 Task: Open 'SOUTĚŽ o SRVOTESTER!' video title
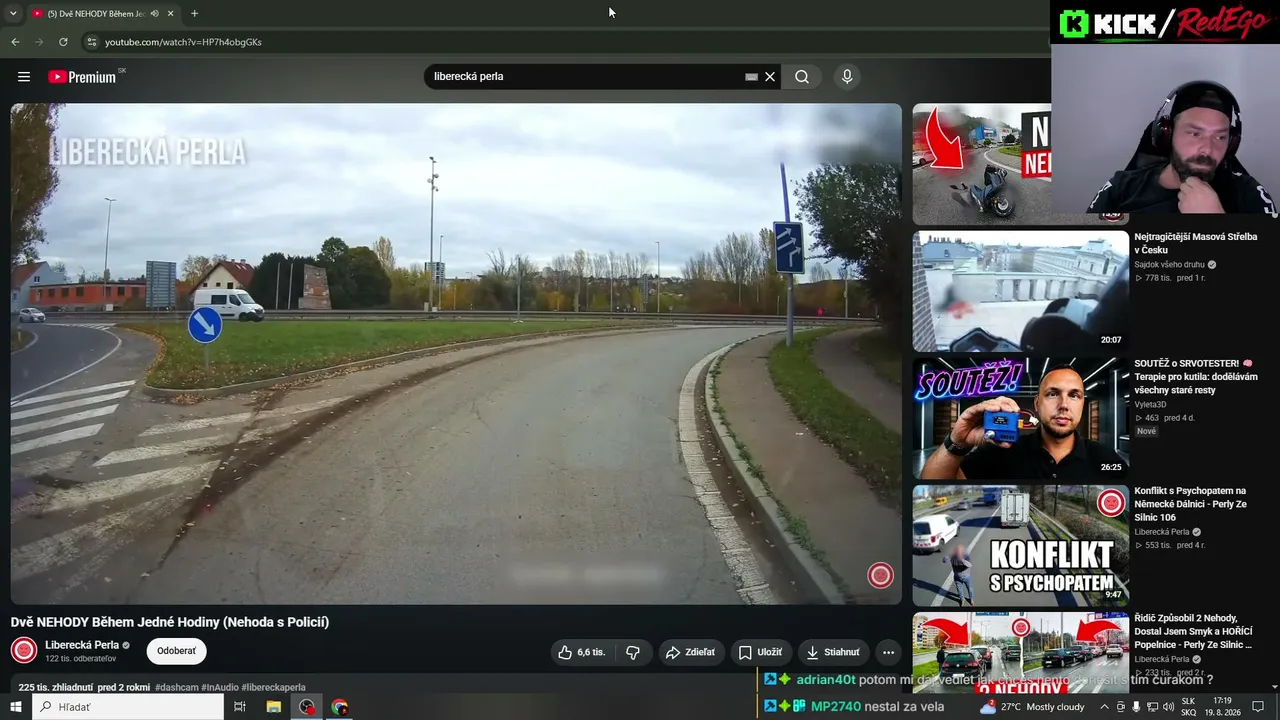tap(1196, 377)
